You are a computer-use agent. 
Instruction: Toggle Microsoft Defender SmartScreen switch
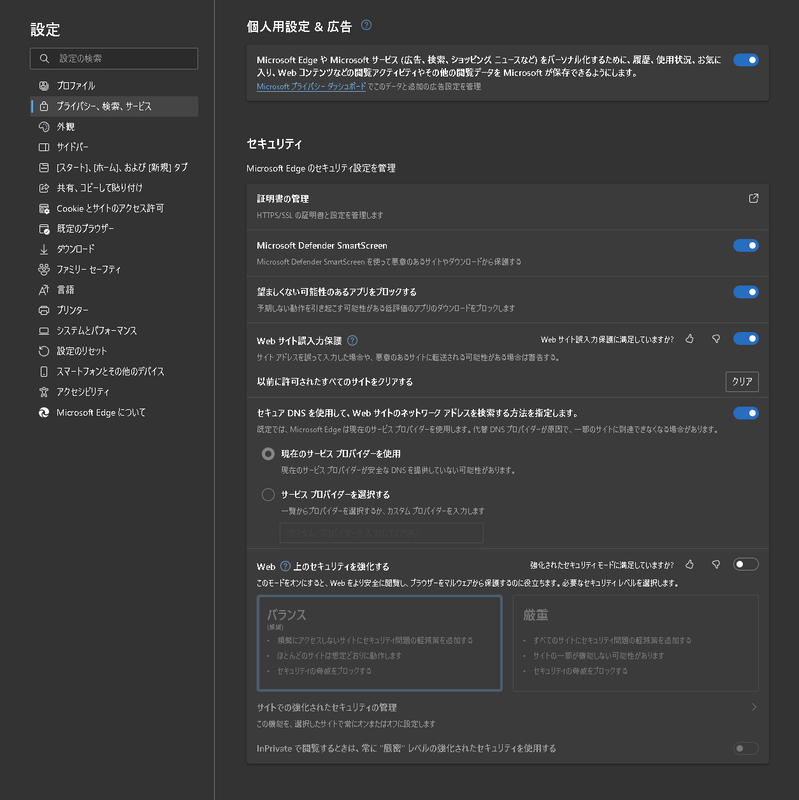coord(745,245)
